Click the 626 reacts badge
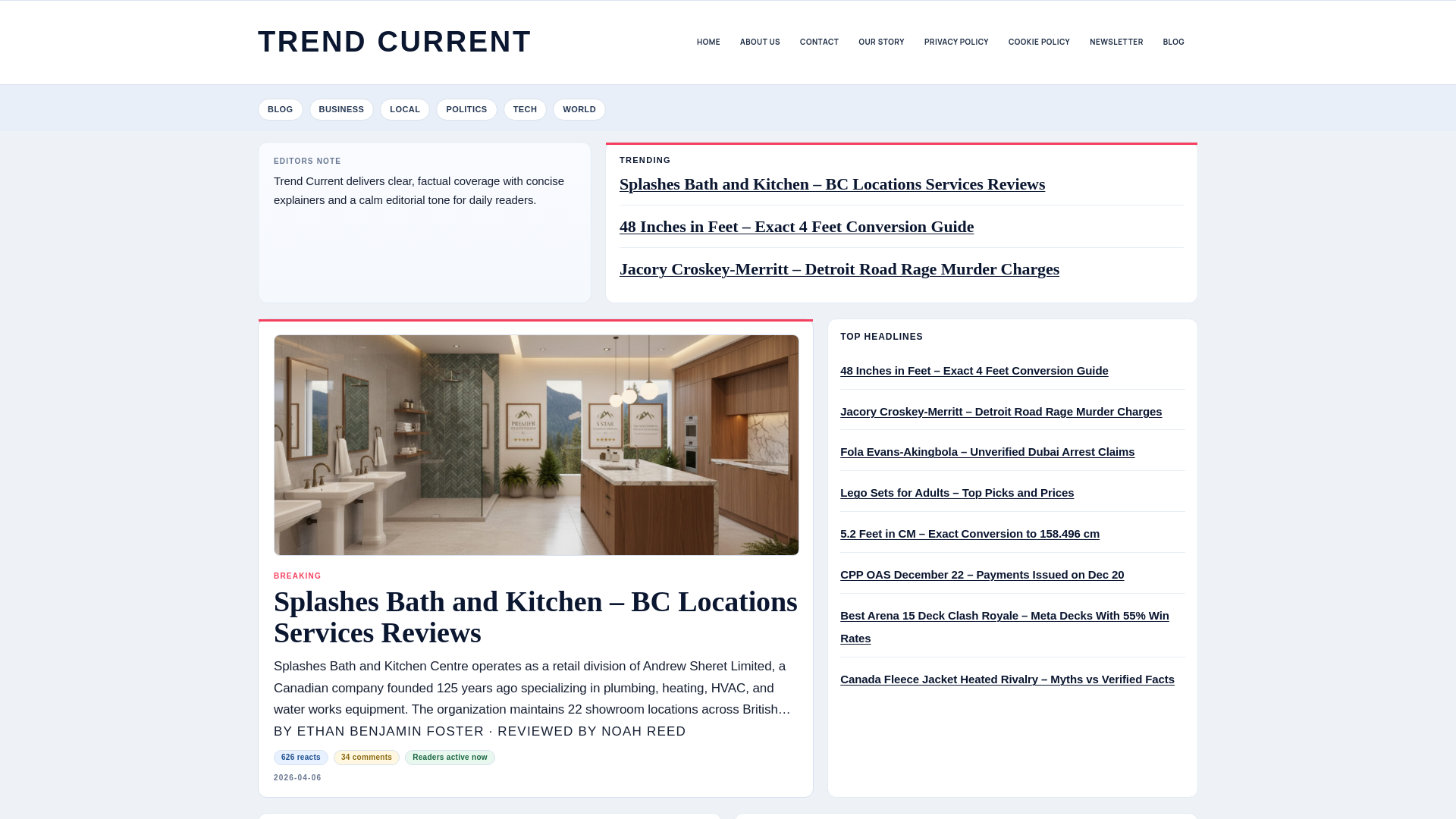Image resolution: width=1456 pixels, height=819 pixels. (x=301, y=758)
